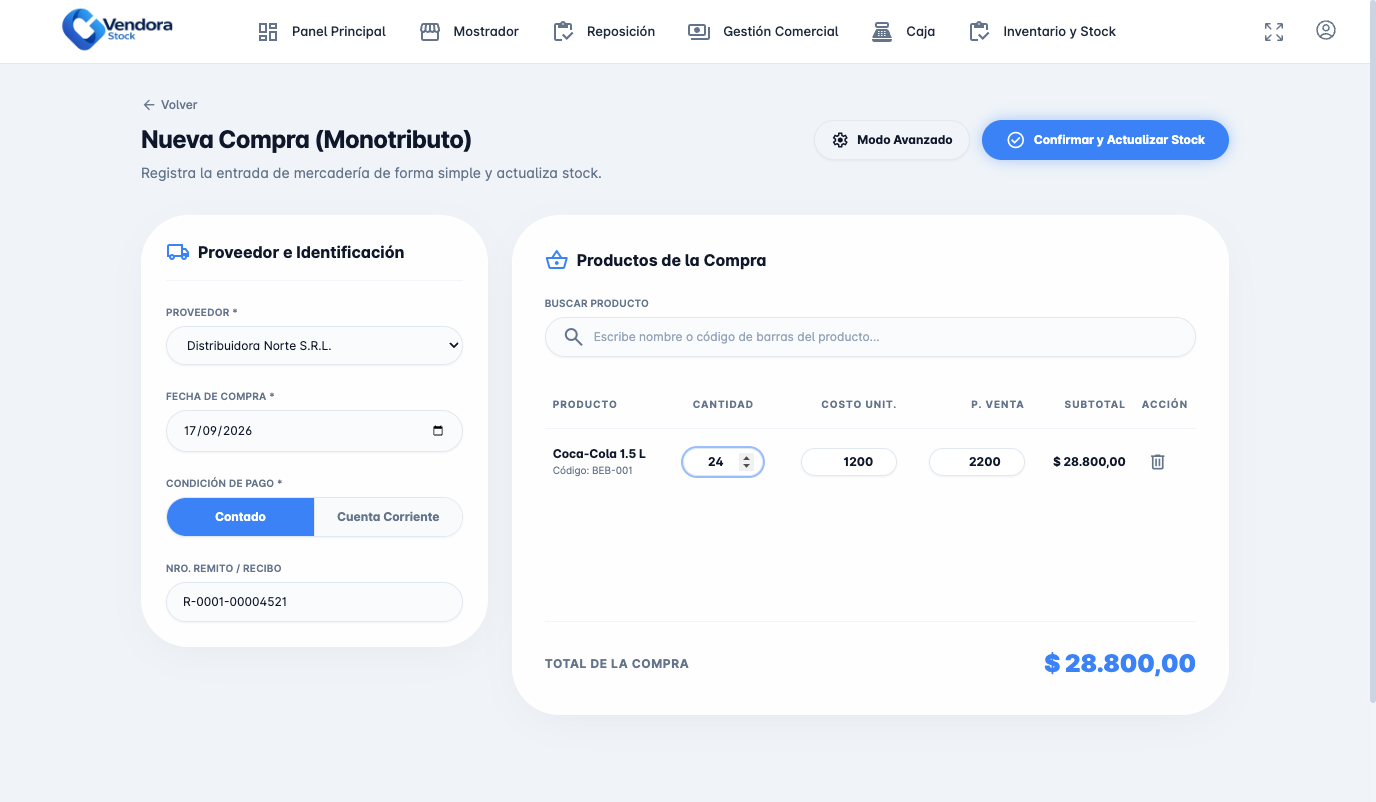1376x802 pixels.
Task: Open the Proveedor dropdown
Action: [x=314, y=345]
